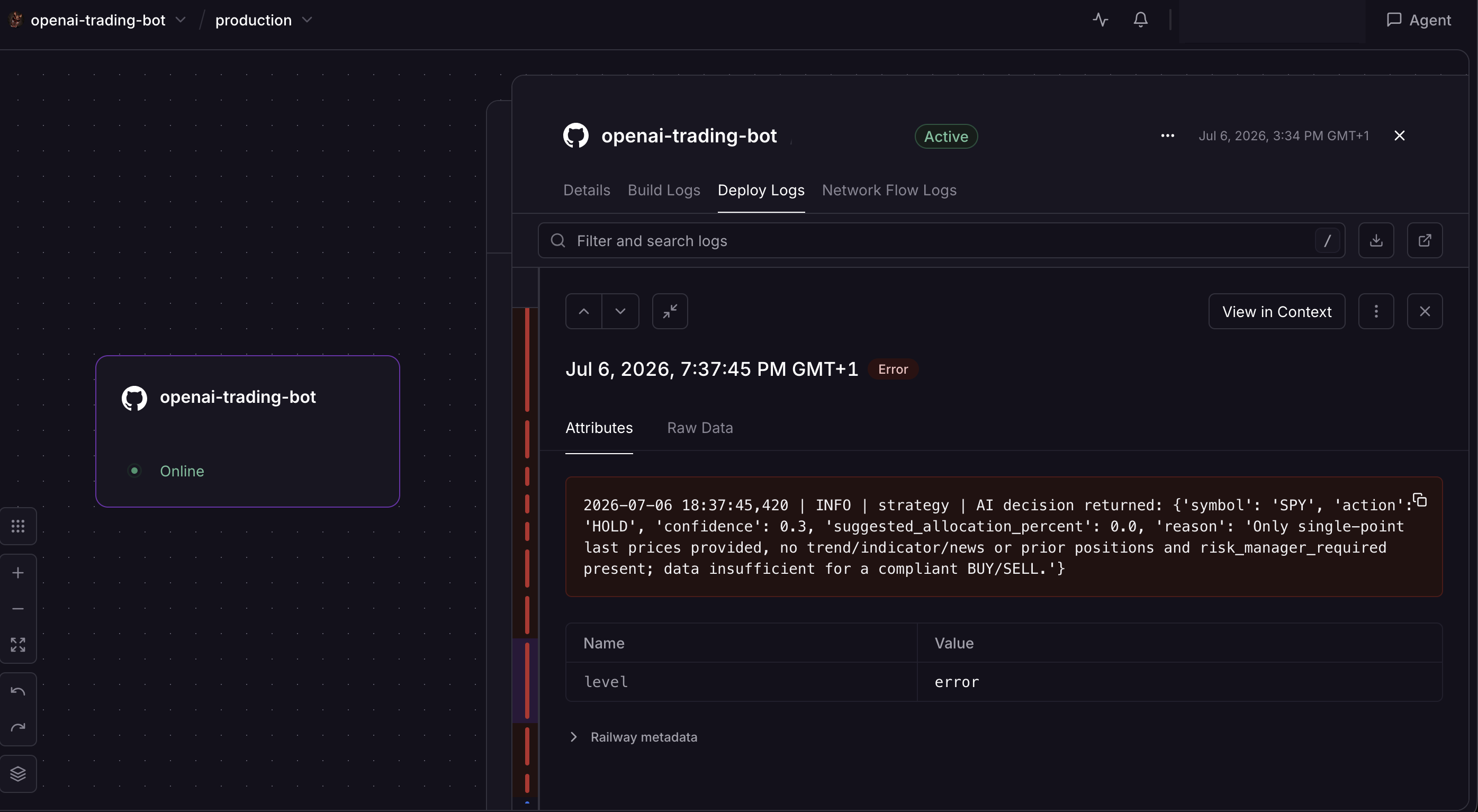Open the activity pulse icon in top bar
Viewport: 1478px width, 812px height.
tap(1100, 20)
